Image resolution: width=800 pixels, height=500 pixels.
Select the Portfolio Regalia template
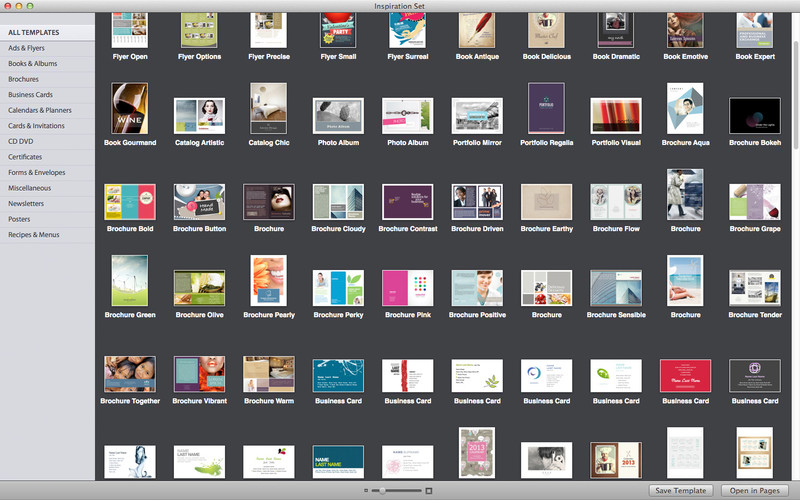(x=546, y=108)
